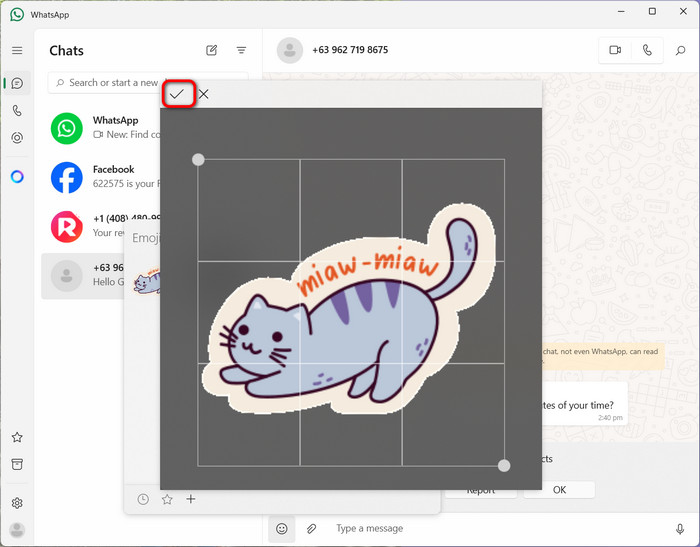Open the Settings gear icon
The height and width of the screenshot is (547, 700).
pyautogui.click(x=17, y=503)
